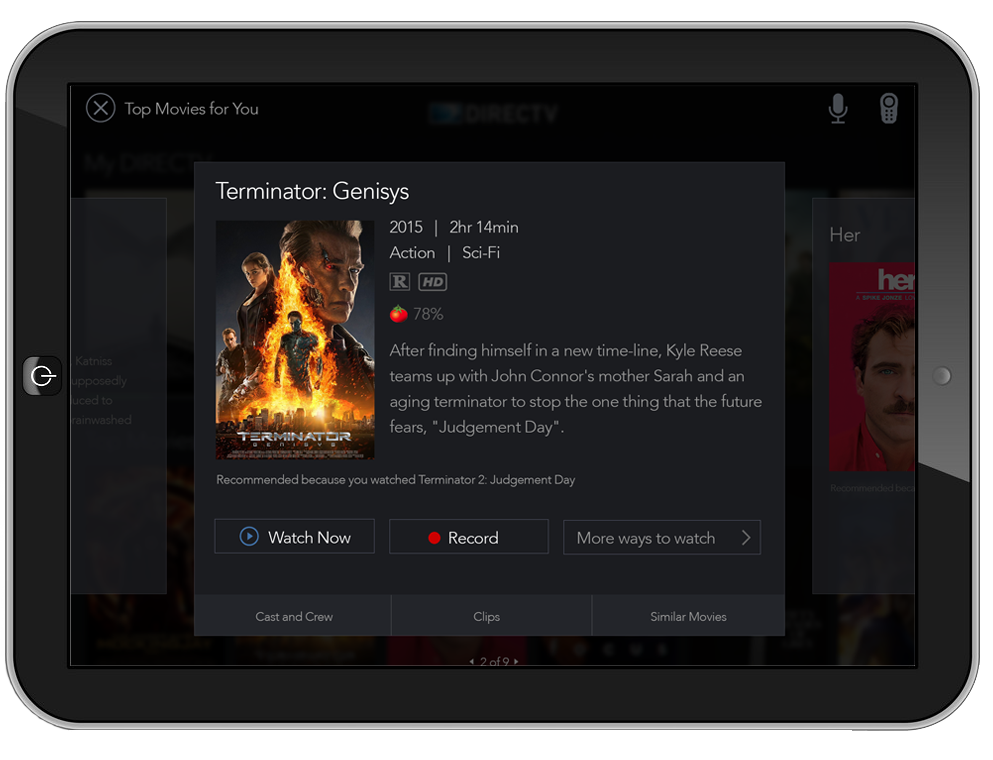Image resolution: width=993 pixels, height=760 pixels.
Task: Go to next movie with right pagination arrow
Action: click(516, 662)
